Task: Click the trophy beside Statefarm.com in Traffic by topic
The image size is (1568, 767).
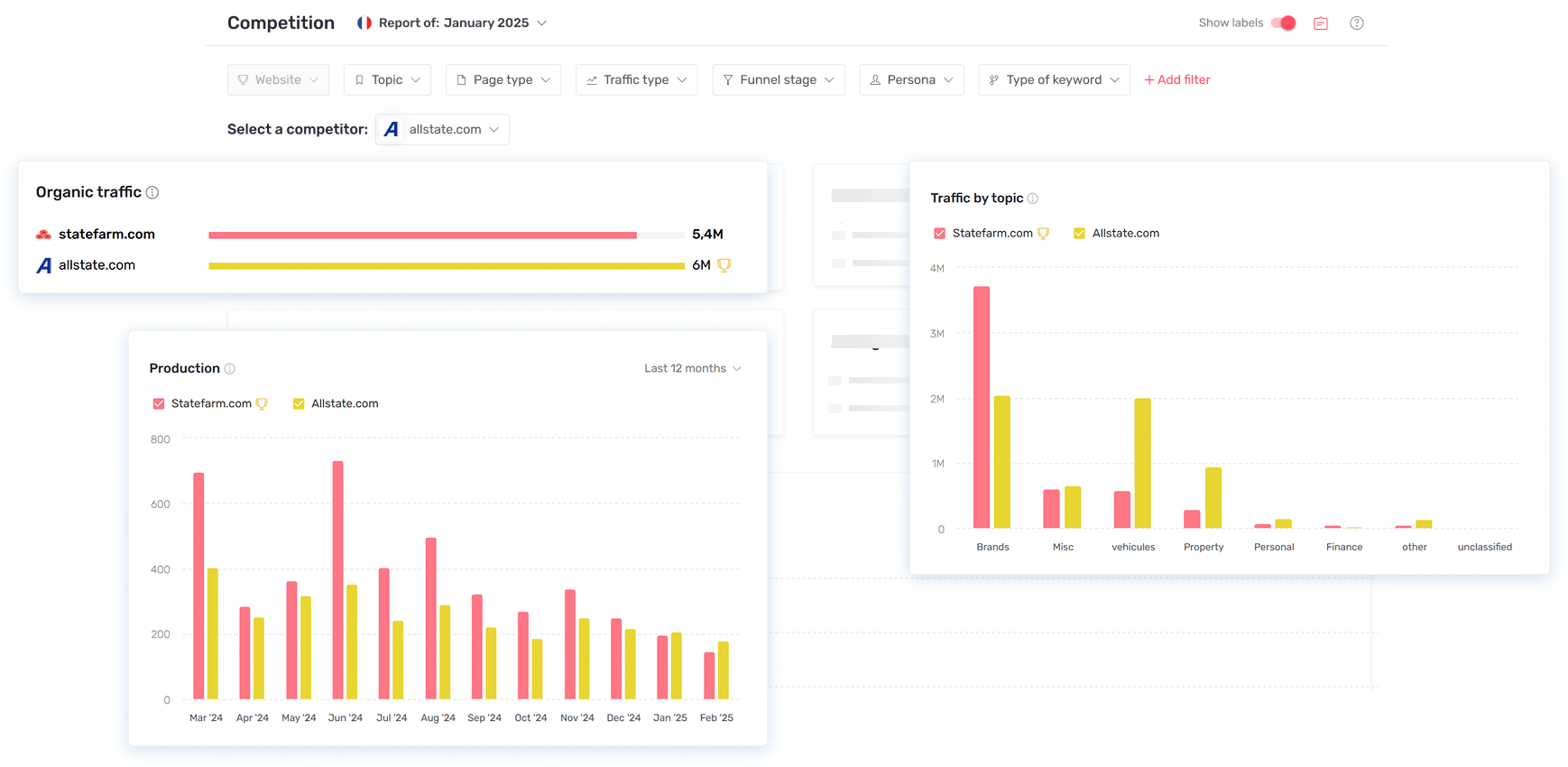Action: pos(1043,234)
